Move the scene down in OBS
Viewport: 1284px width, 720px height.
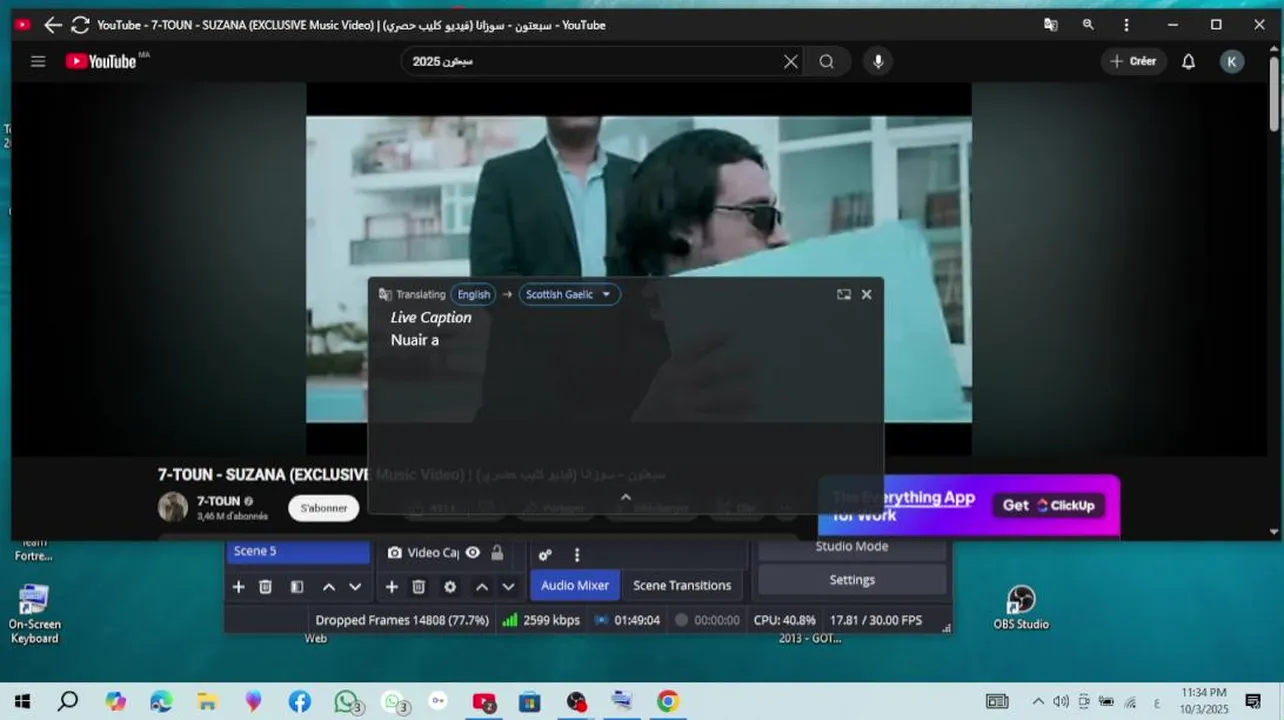355,587
